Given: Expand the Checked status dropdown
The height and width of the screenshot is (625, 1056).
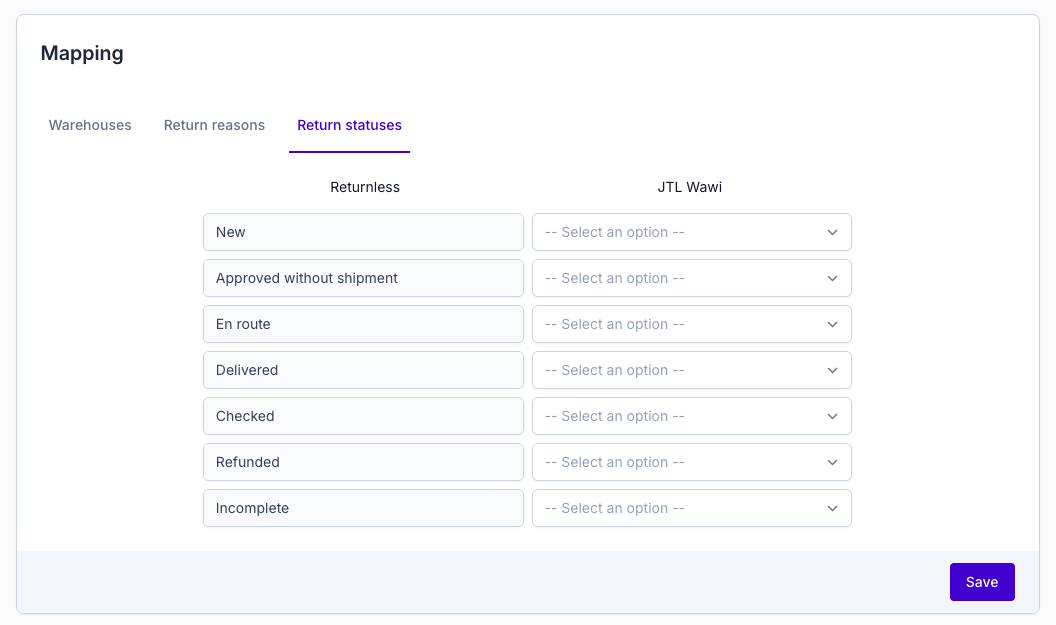Looking at the screenshot, I should click(691, 416).
